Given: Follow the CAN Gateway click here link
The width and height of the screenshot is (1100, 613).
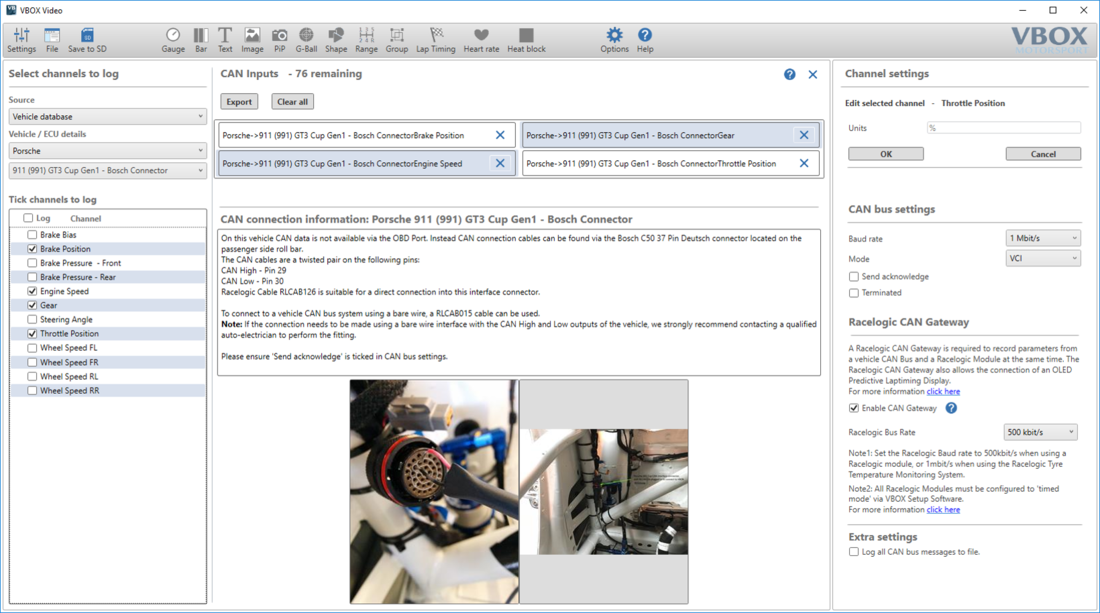Looking at the screenshot, I should click(x=944, y=391).
